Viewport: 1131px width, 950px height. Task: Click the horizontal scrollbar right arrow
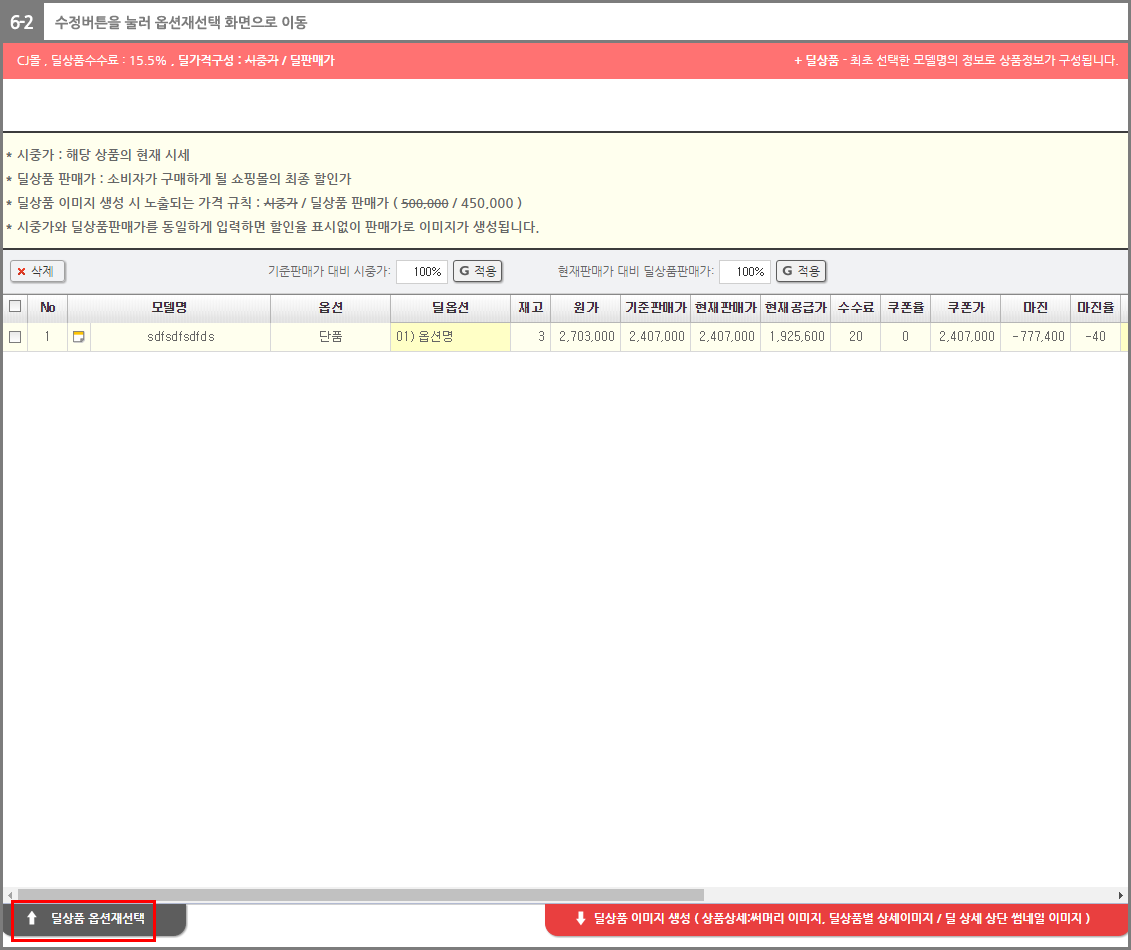click(x=1121, y=895)
